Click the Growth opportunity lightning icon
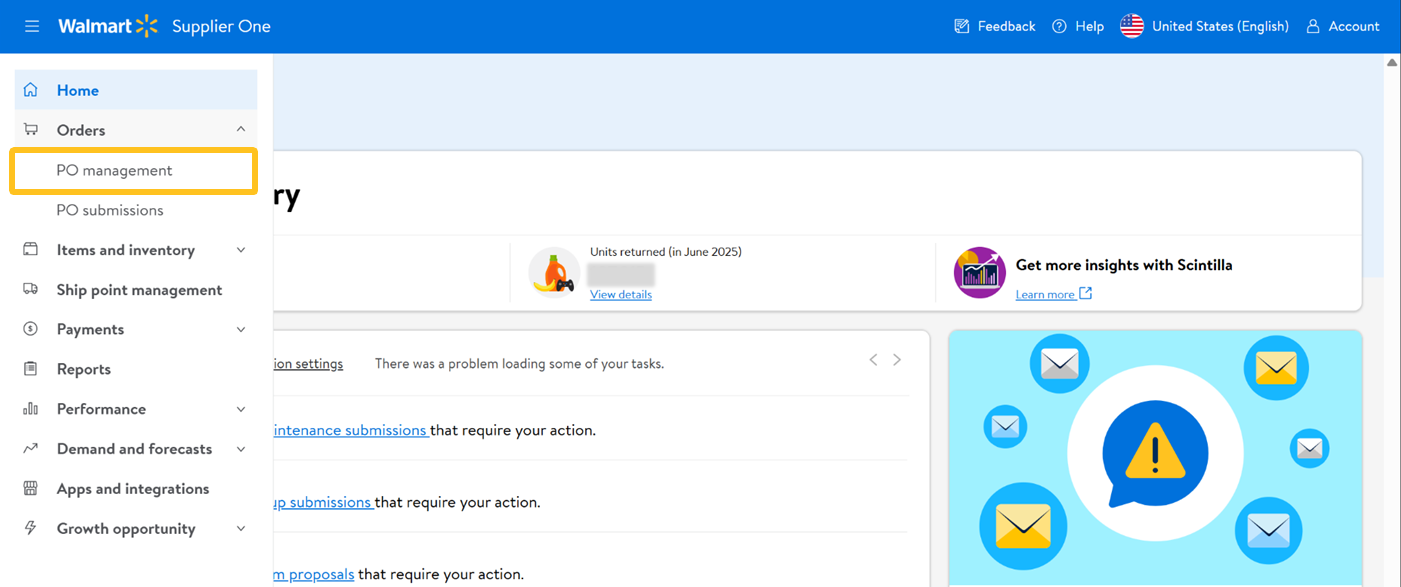The height and width of the screenshot is (587, 1401). pos(31,529)
